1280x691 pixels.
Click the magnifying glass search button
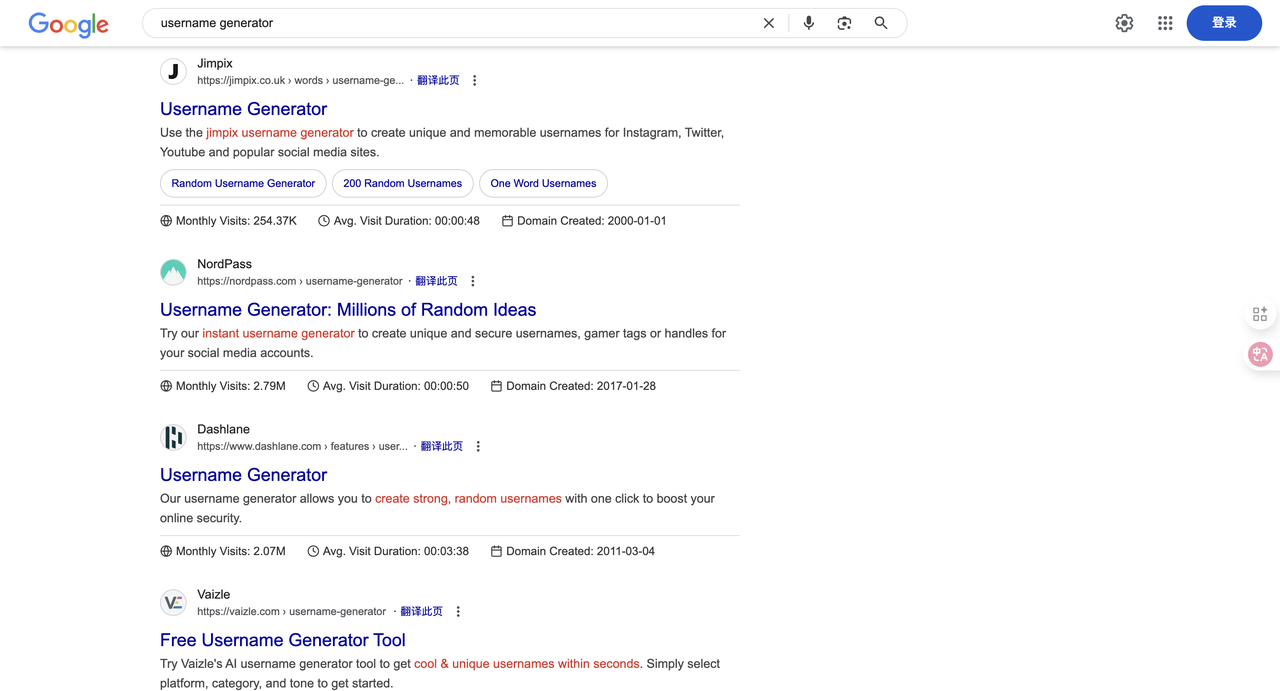pyautogui.click(x=880, y=23)
